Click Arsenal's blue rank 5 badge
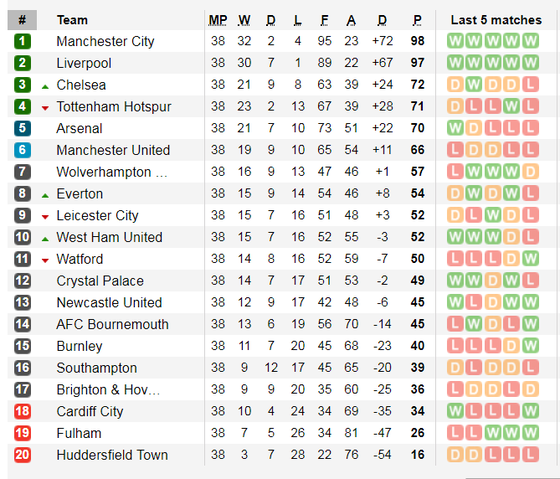This screenshot has height=479, width=560. (22, 128)
